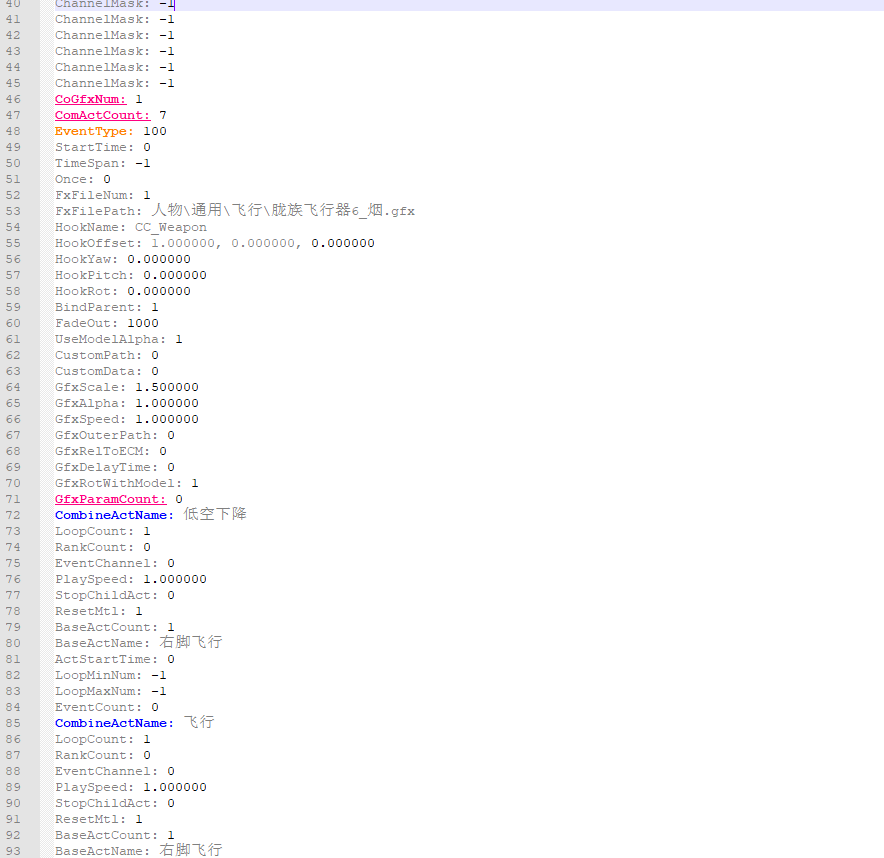
Task: Click the Once: 0 line
Action: point(83,179)
